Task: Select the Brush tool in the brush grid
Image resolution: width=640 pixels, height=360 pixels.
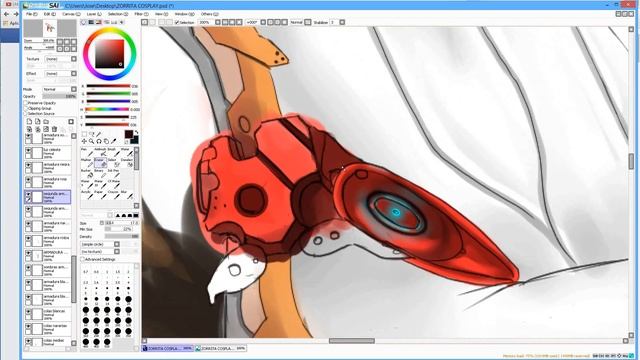Action: [x=113, y=152]
